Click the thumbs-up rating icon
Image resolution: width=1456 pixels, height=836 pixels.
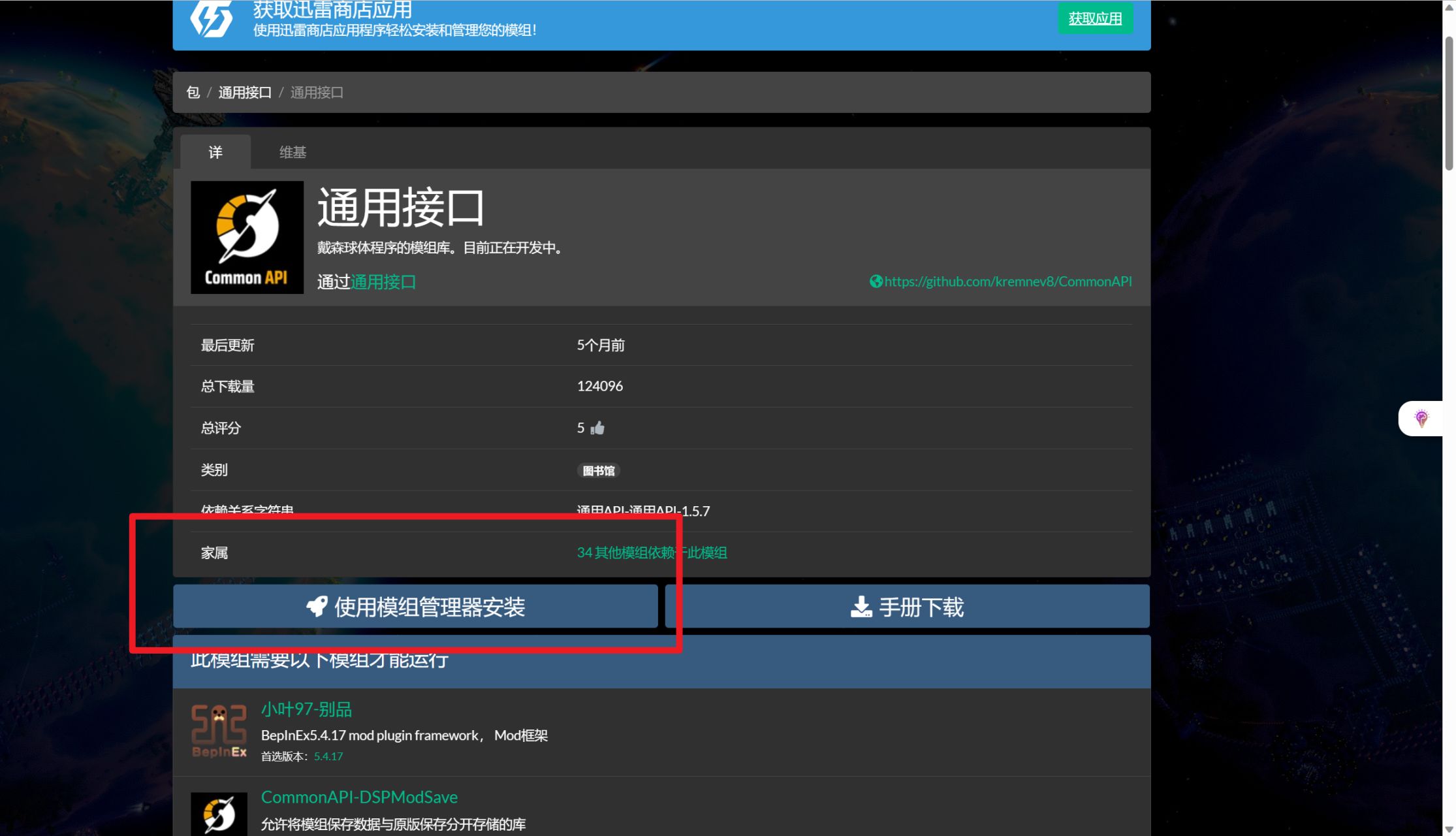pyautogui.click(x=597, y=428)
